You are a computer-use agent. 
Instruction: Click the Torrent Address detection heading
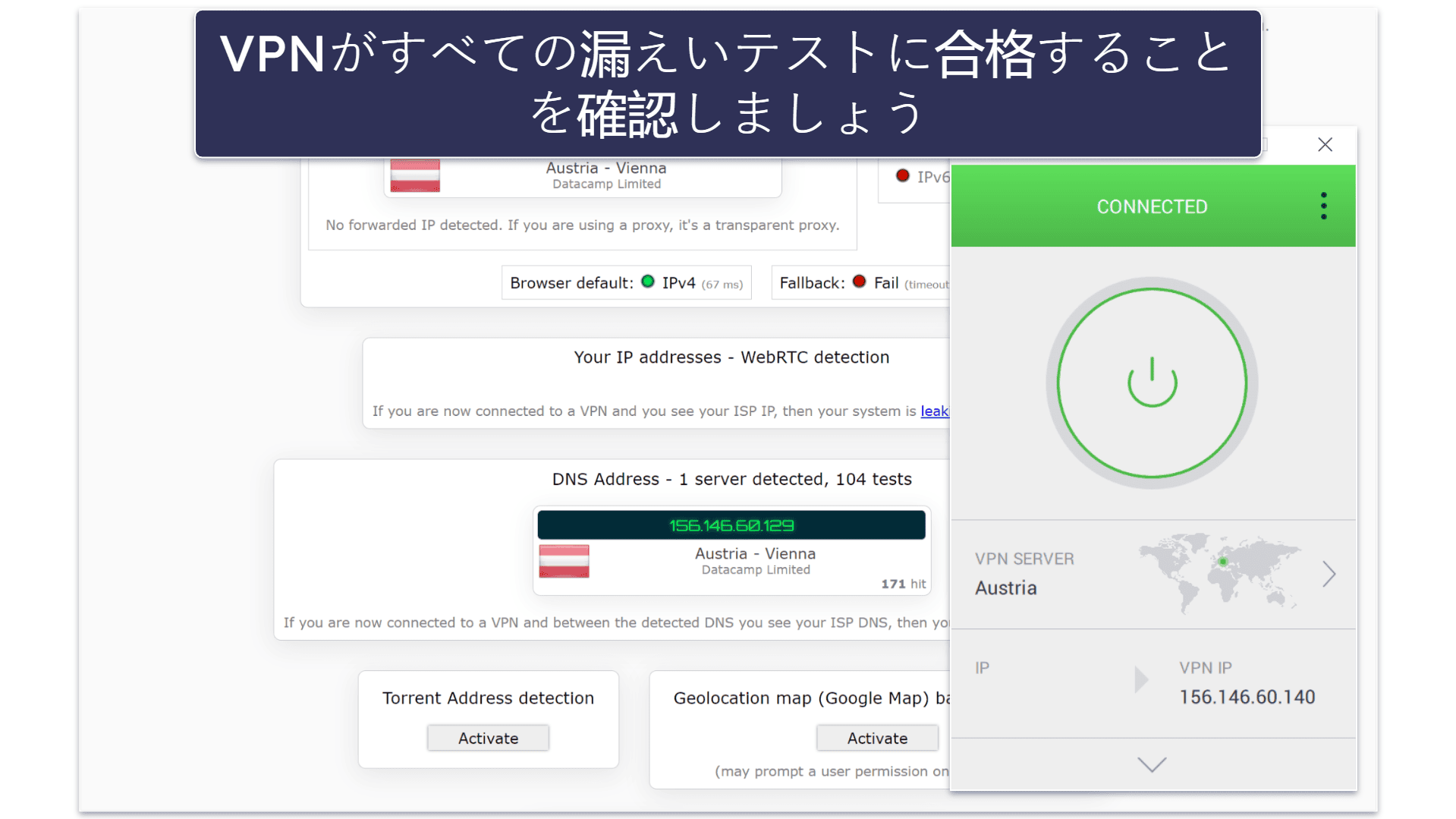488,698
